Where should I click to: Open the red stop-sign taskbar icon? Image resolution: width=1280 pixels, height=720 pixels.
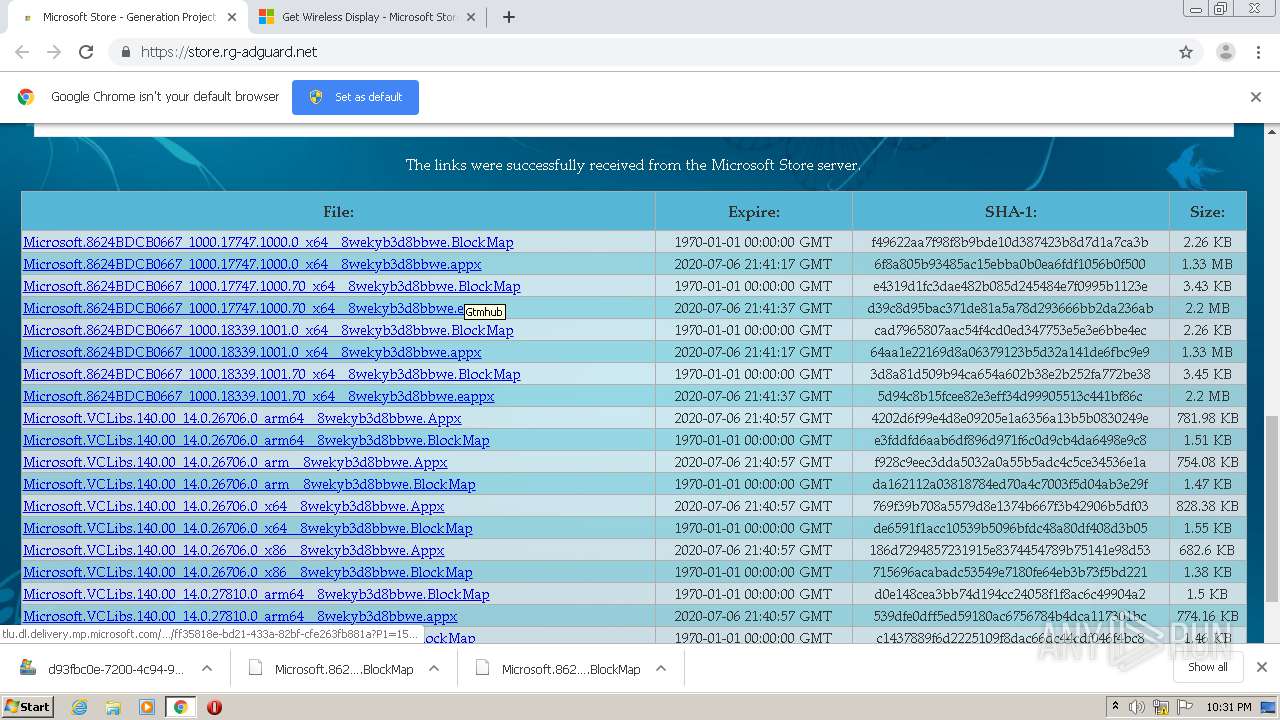[214, 707]
